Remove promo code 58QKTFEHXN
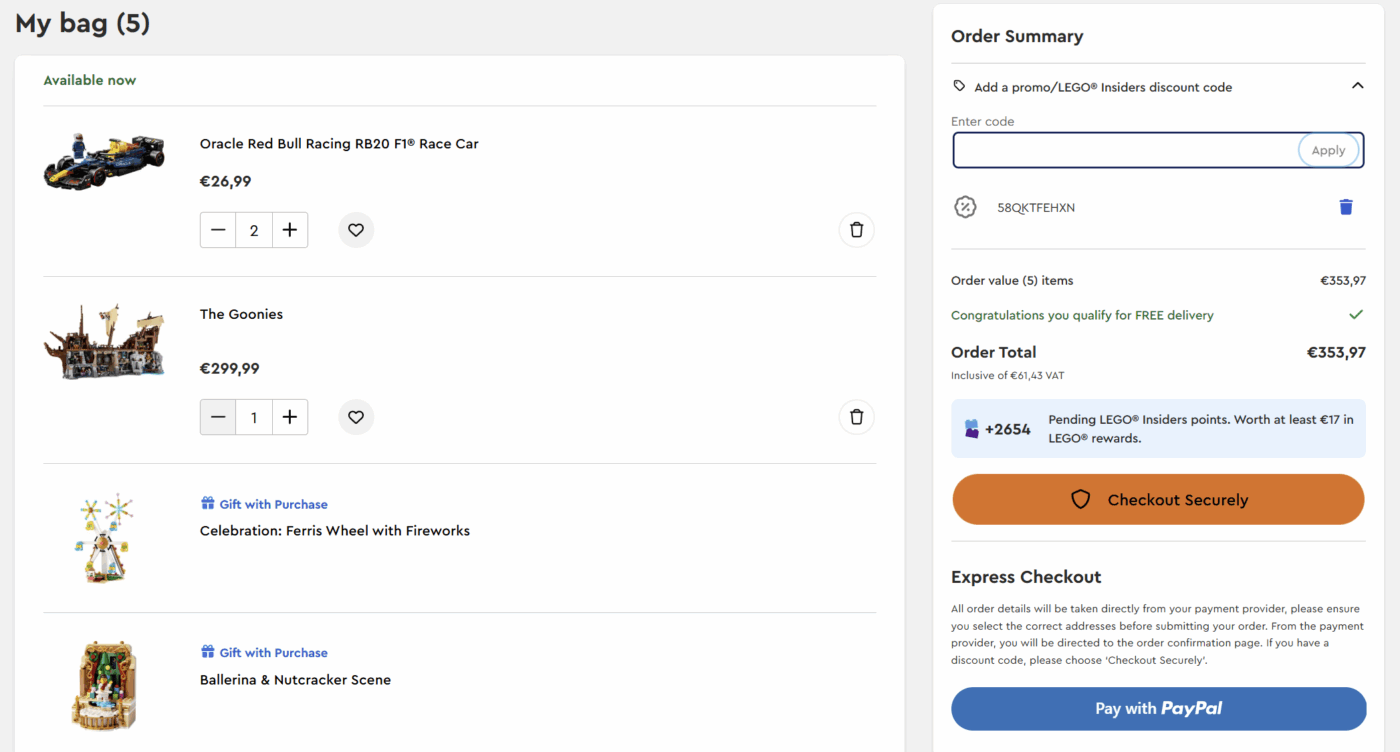The height and width of the screenshot is (752, 1400). [1345, 207]
